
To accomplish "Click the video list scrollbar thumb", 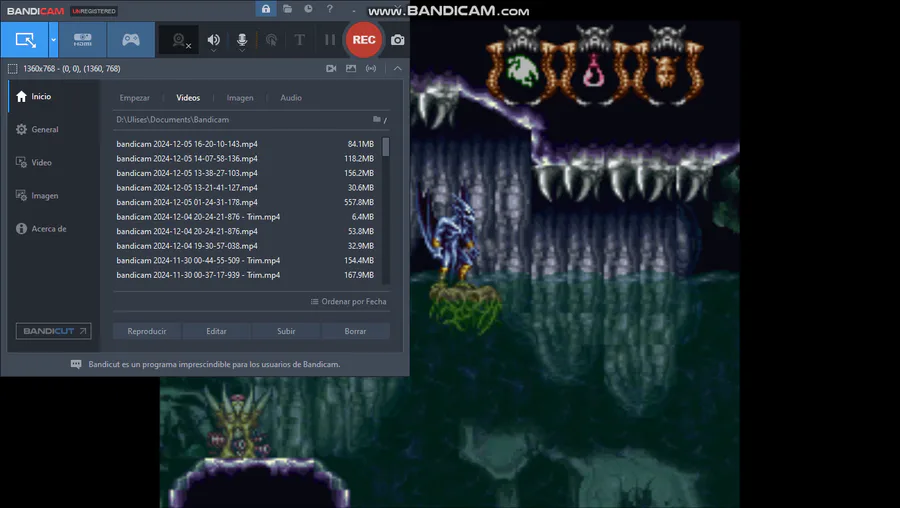I will (386, 147).
